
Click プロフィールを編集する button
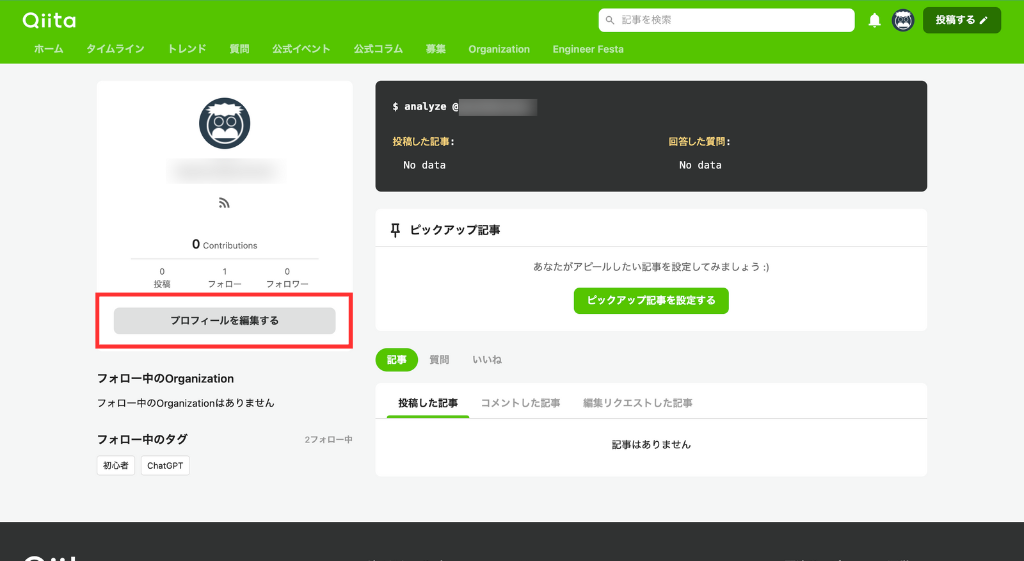225,321
